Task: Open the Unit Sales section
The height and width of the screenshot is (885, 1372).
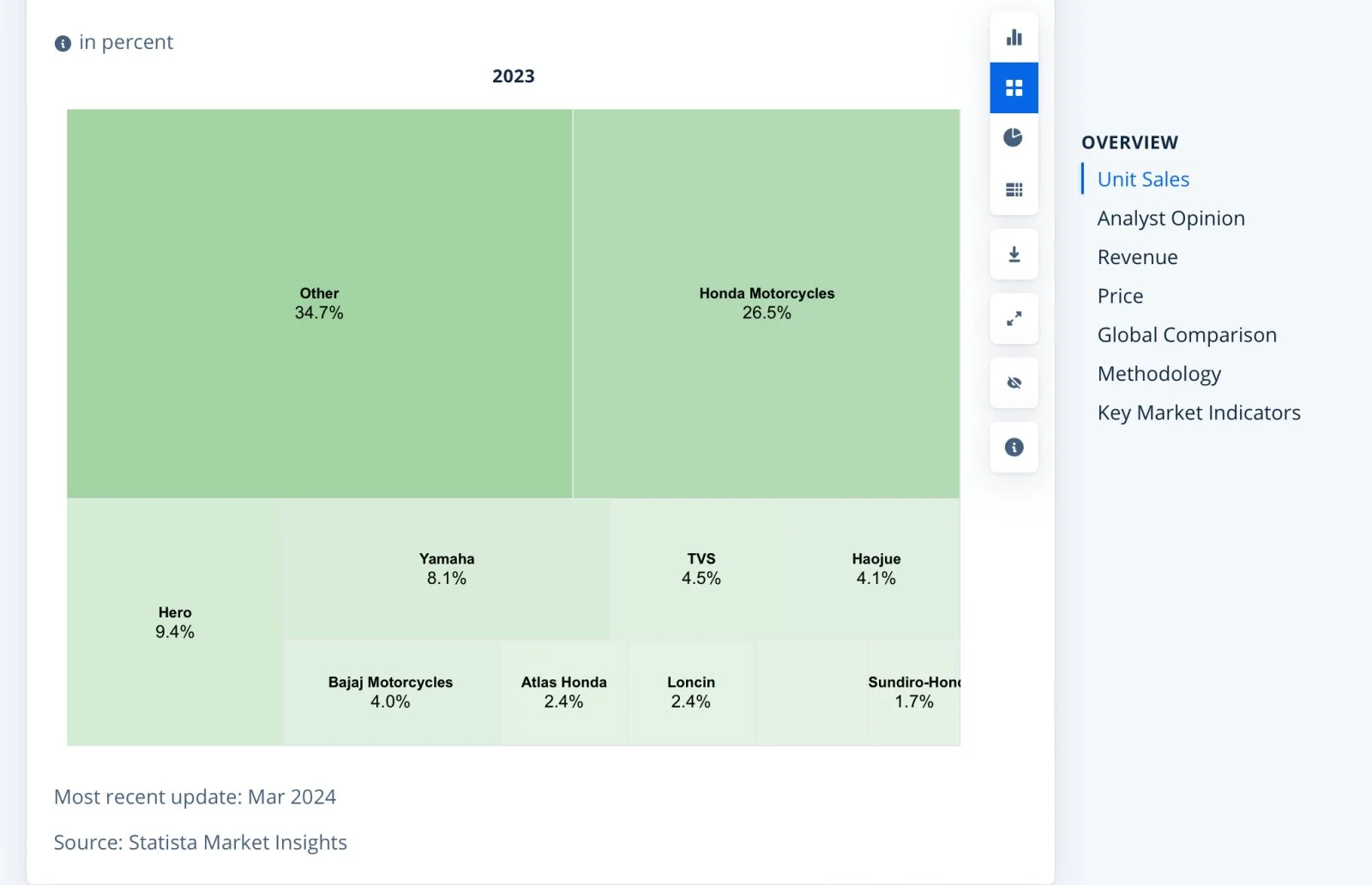Action: click(x=1143, y=179)
